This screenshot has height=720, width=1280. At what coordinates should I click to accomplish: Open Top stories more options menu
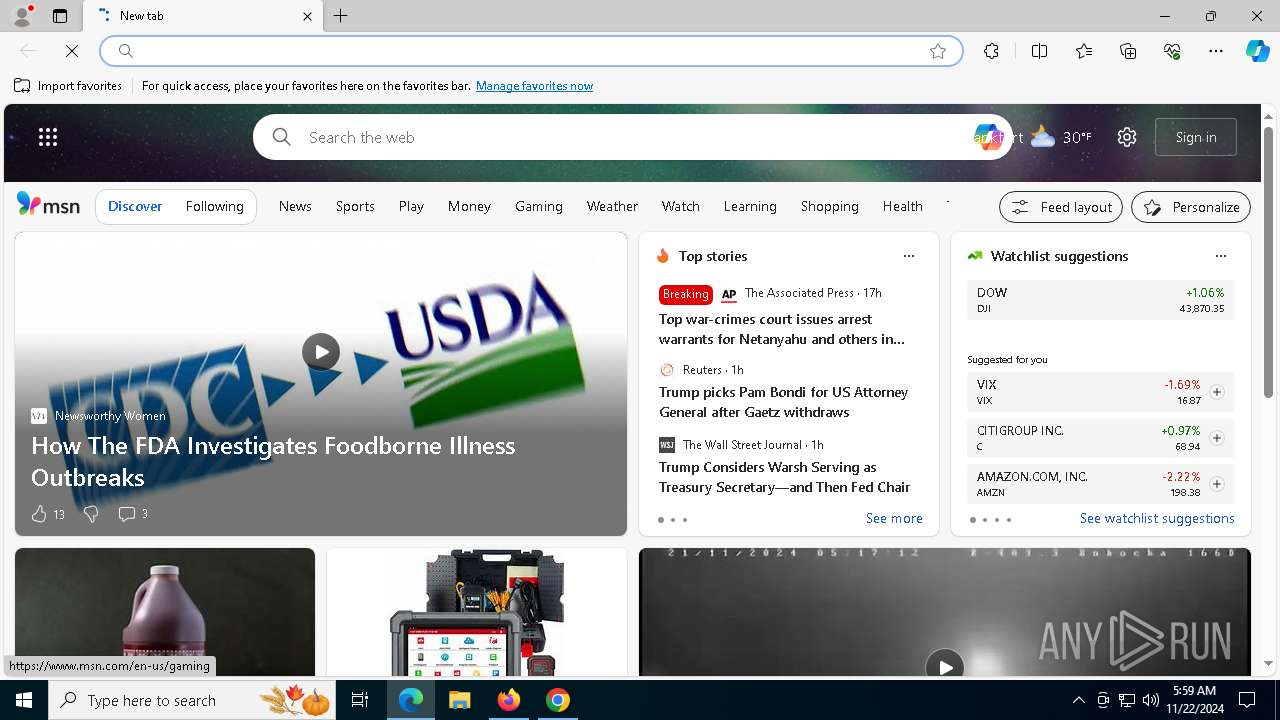[x=908, y=256]
